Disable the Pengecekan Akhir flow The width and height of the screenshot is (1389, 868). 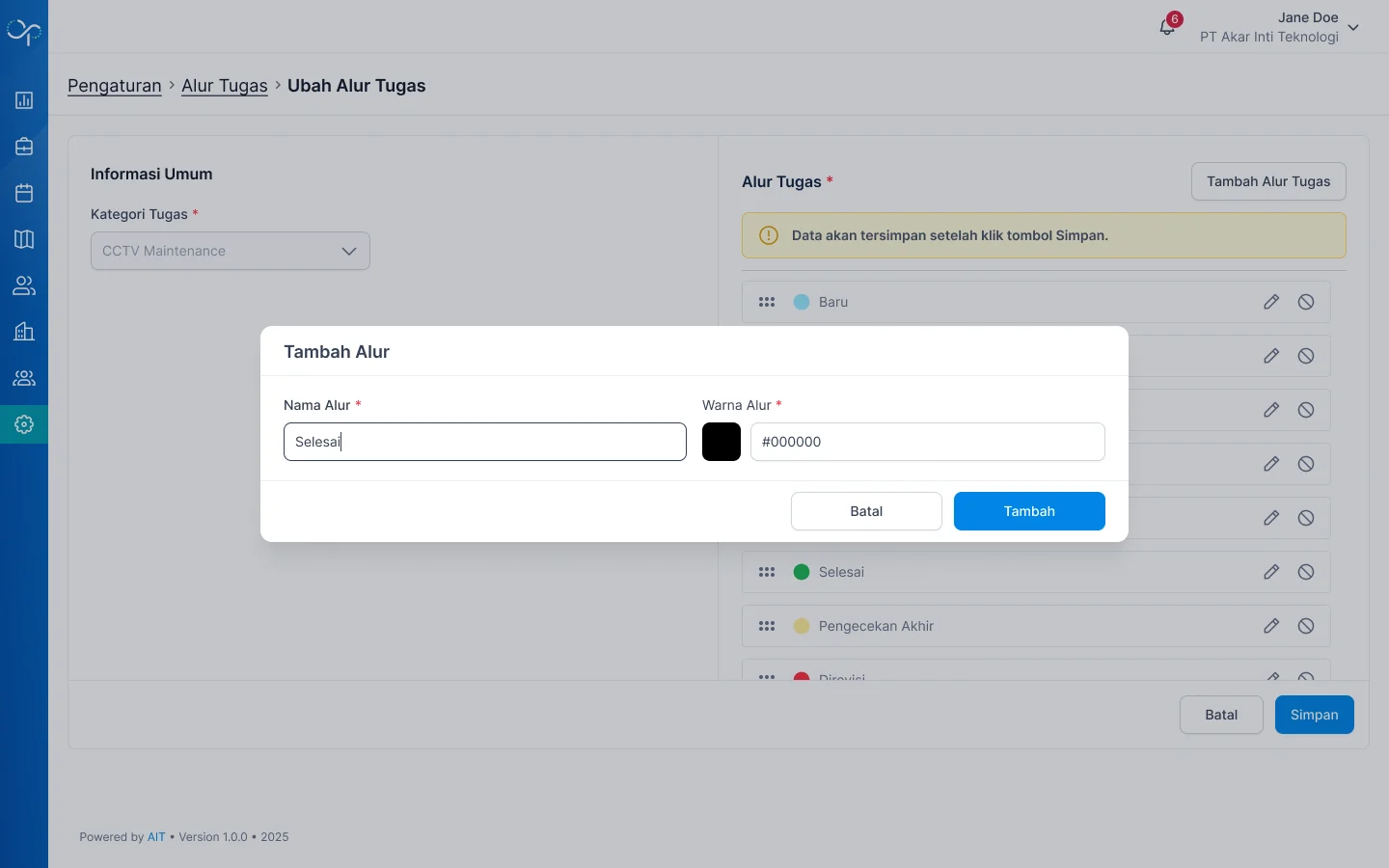(1306, 626)
